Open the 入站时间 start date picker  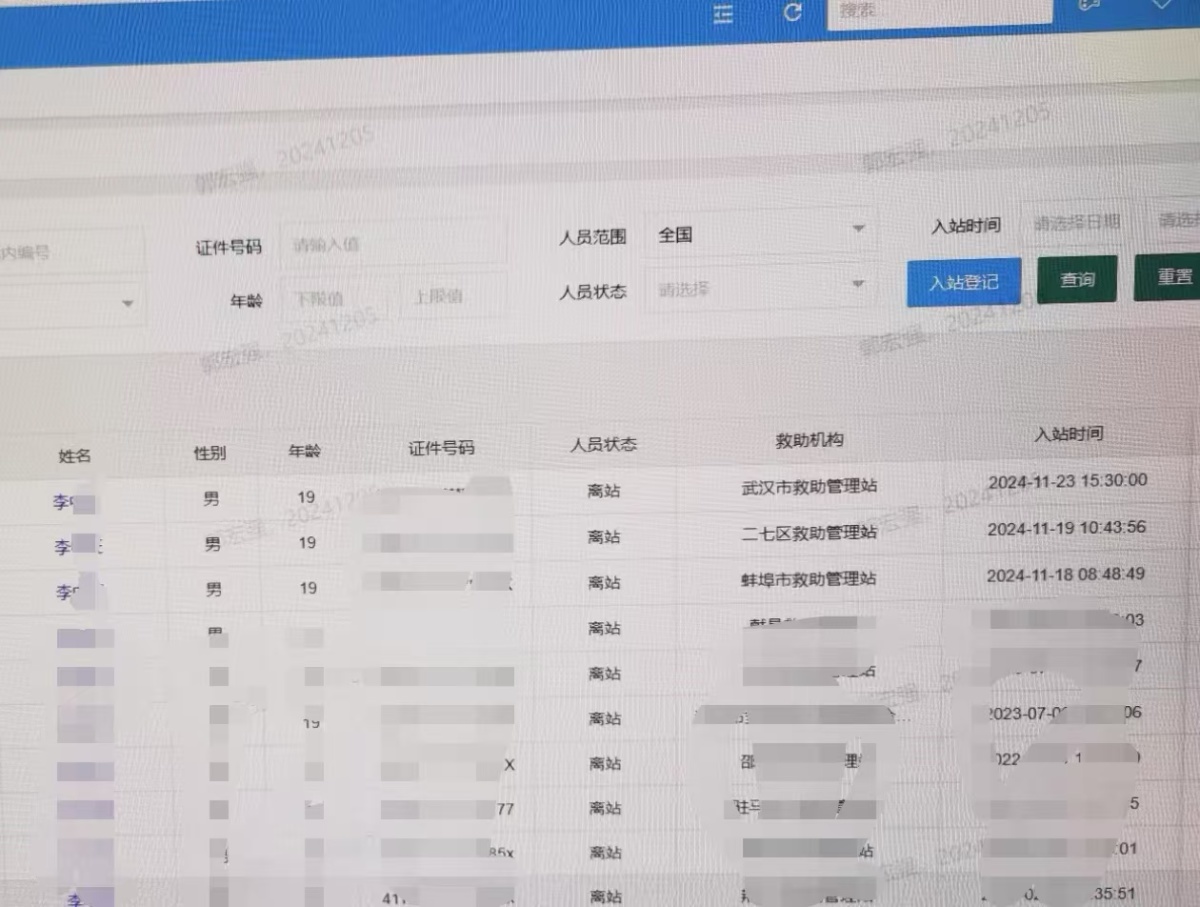point(1077,223)
